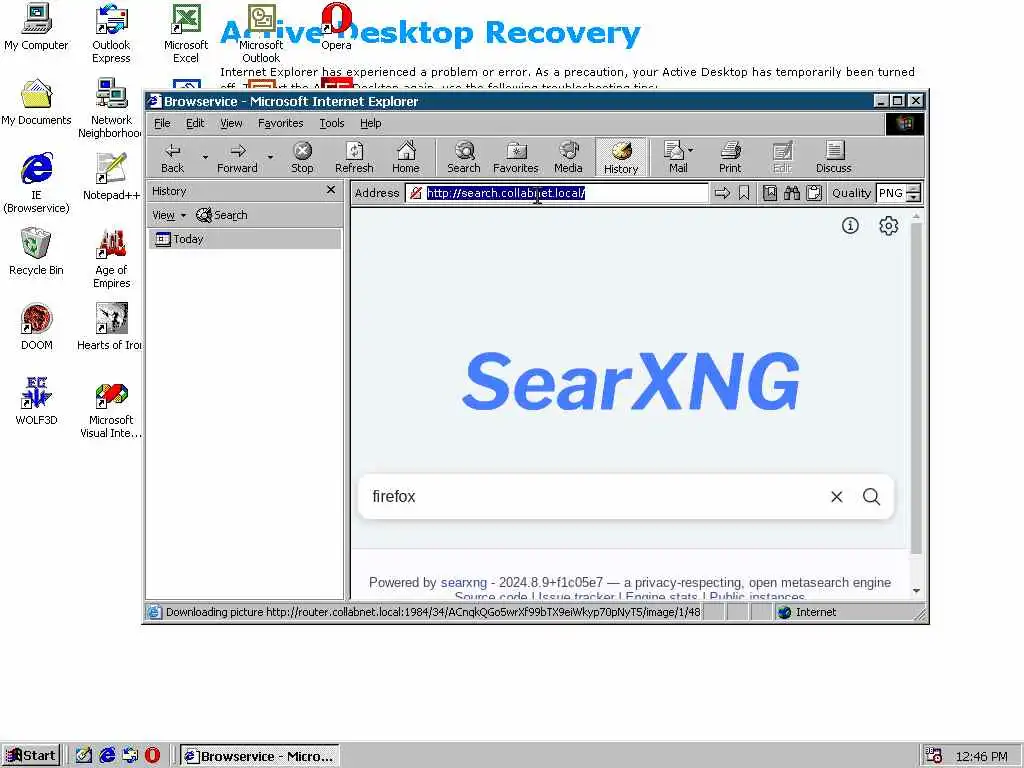Screen dimensions: 1024x768
Task: Open the Quality PNG combo box
Action: click(x=891, y=193)
